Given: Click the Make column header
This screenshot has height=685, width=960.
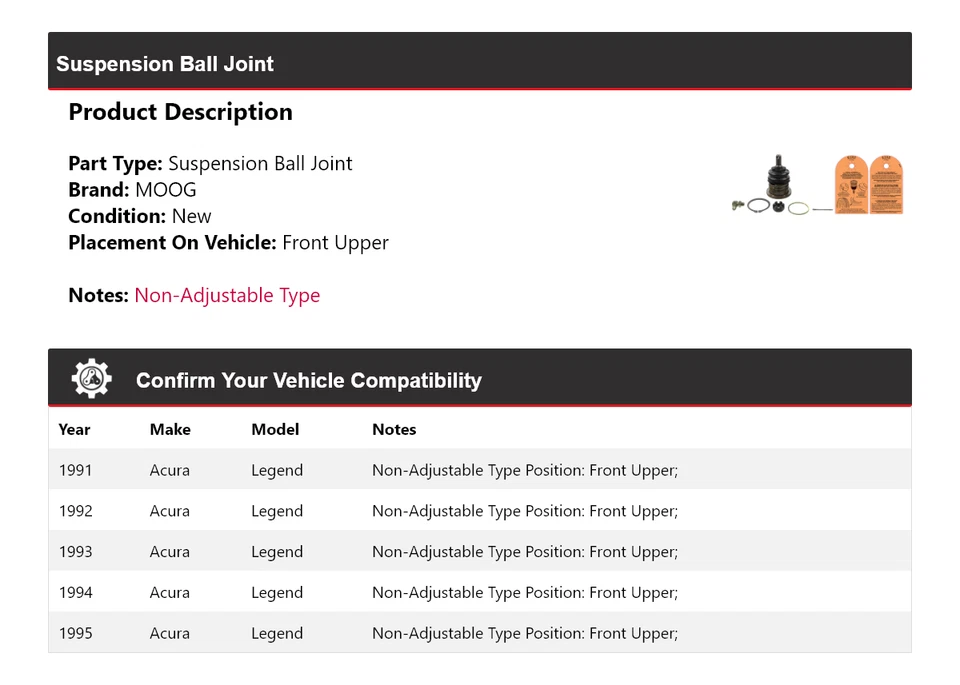Looking at the screenshot, I should 170,430.
